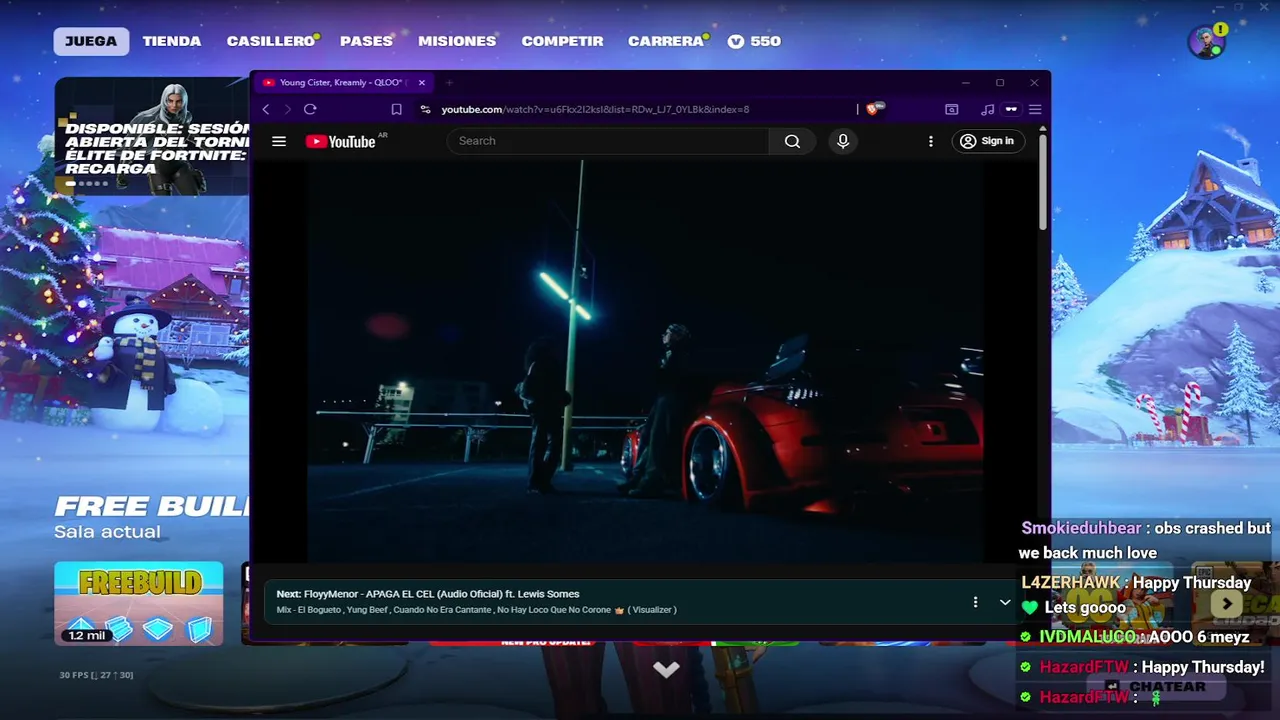Click the YouTube logo
Image resolution: width=1280 pixels, height=720 pixels.
[340, 141]
